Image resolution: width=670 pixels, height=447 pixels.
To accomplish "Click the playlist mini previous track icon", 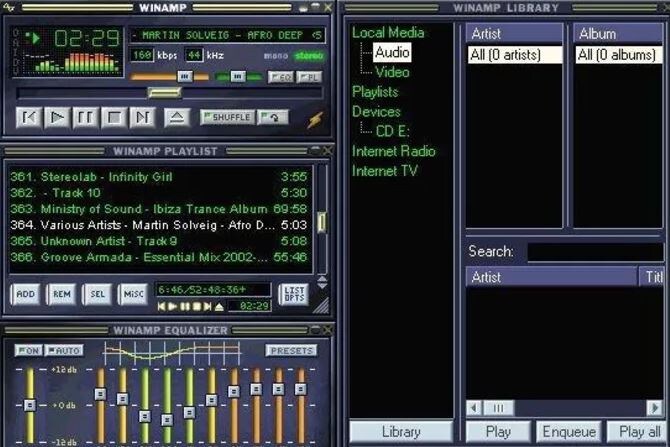I will point(162,306).
